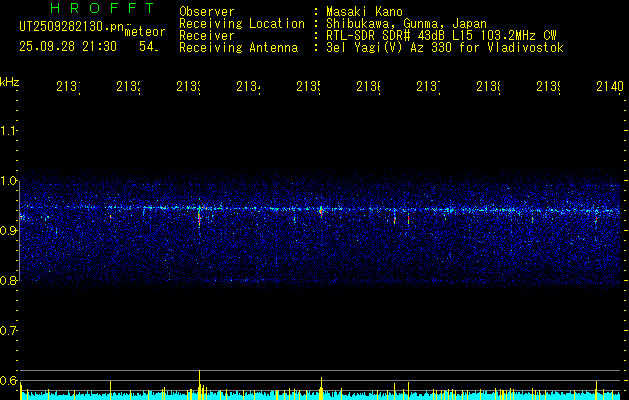This screenshot has height=400, width=629.
Task: Click the yellow intensity peak below the 2135 mark
Action: click(321, 388)
